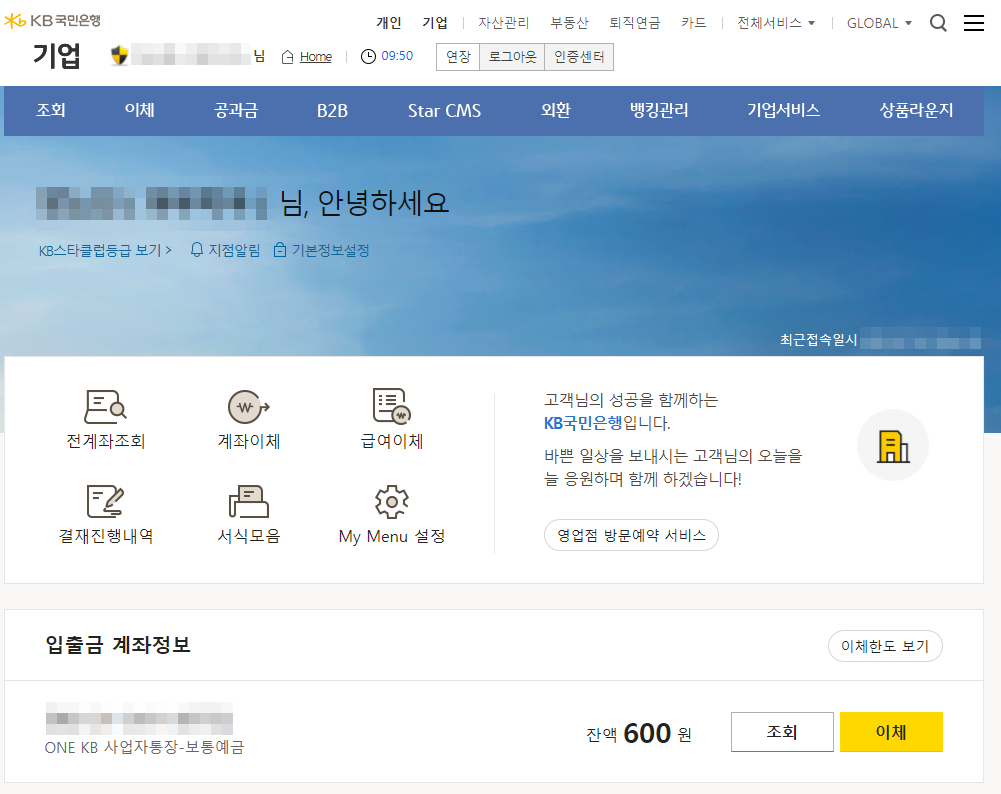The image size is (1001, 794).
Task: Click the yellow building icon
Action: [x=892, y=446]
